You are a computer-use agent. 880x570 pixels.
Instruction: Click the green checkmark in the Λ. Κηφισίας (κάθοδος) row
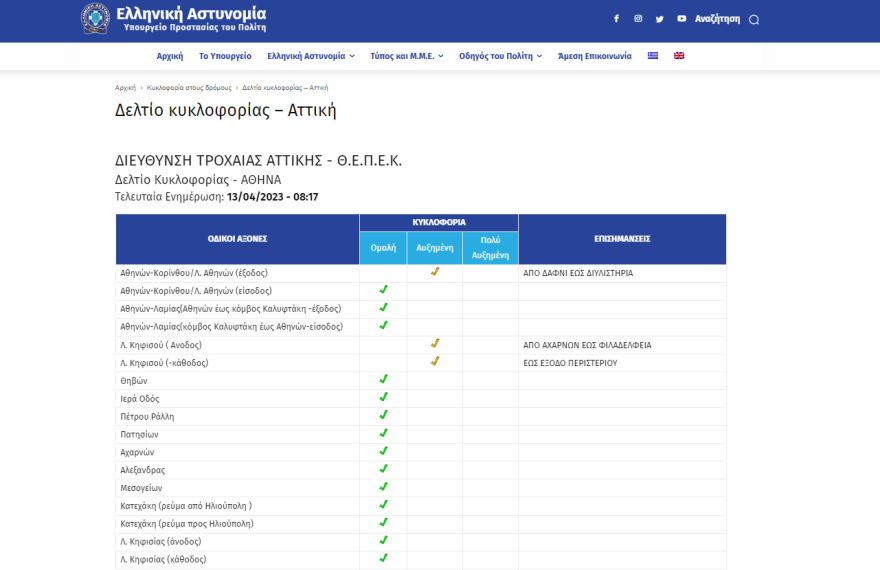(383, 558)
